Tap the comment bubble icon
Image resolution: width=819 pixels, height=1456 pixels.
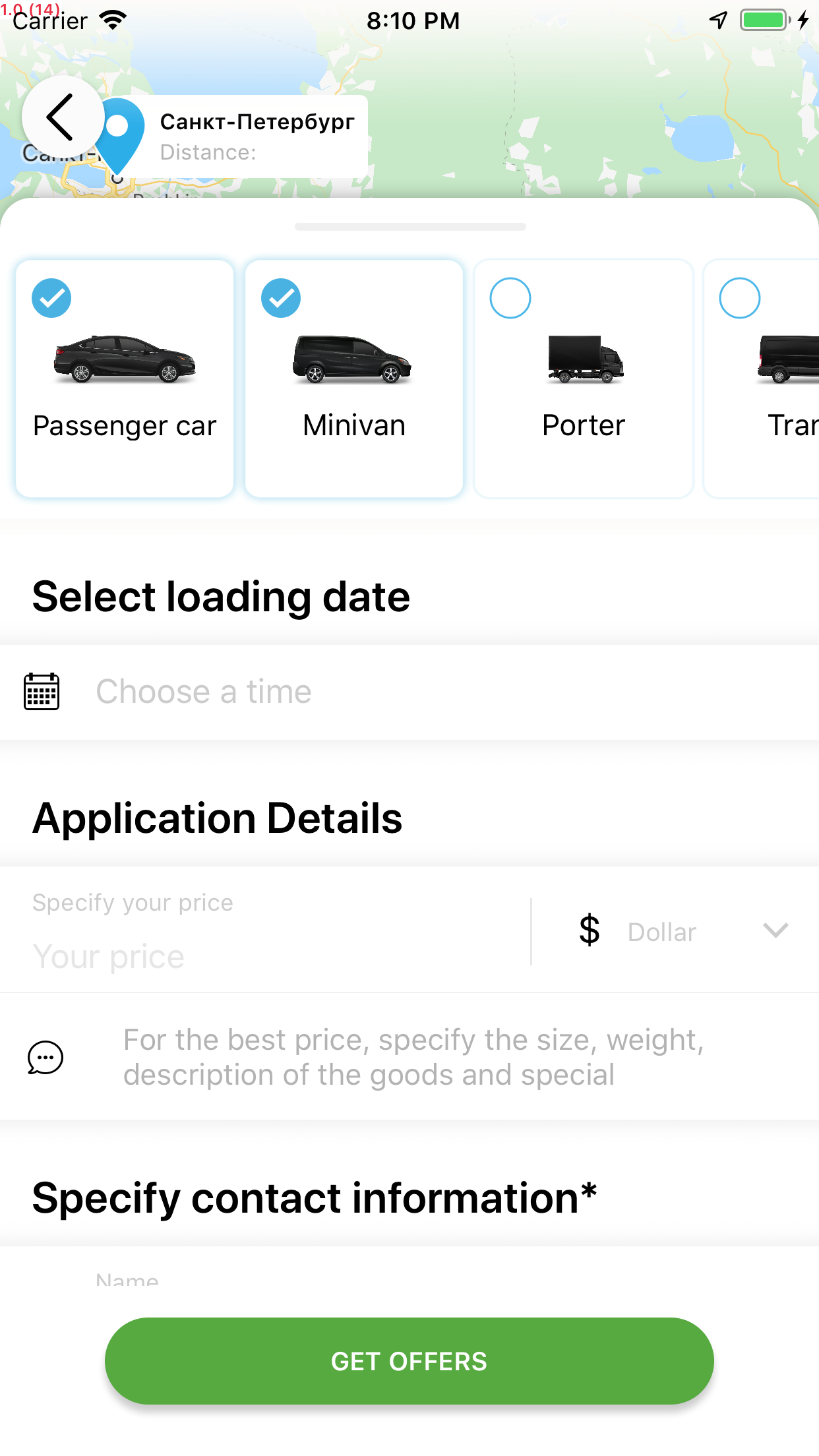click(x=45, y=1057)
